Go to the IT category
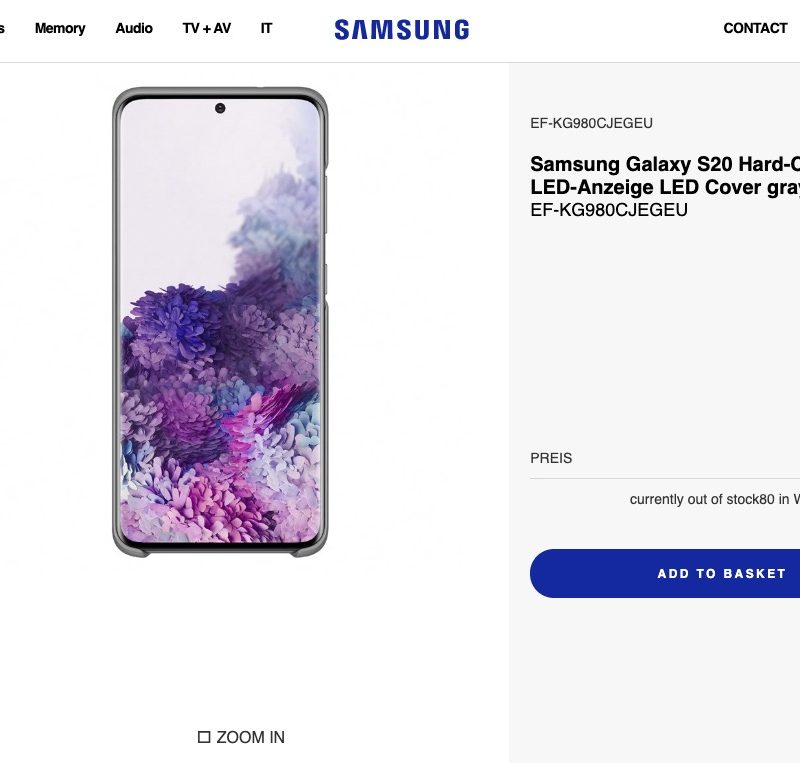Image resolution: width=800 pixels, height=774 pixels. 266,28
